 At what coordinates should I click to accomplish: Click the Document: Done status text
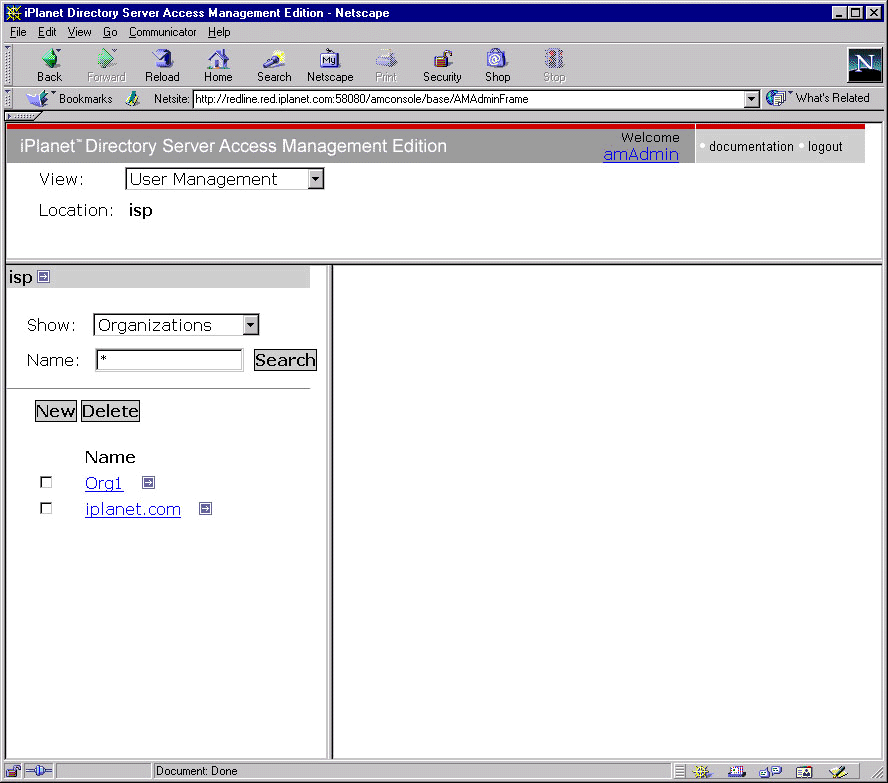click(x=197, y=771)
